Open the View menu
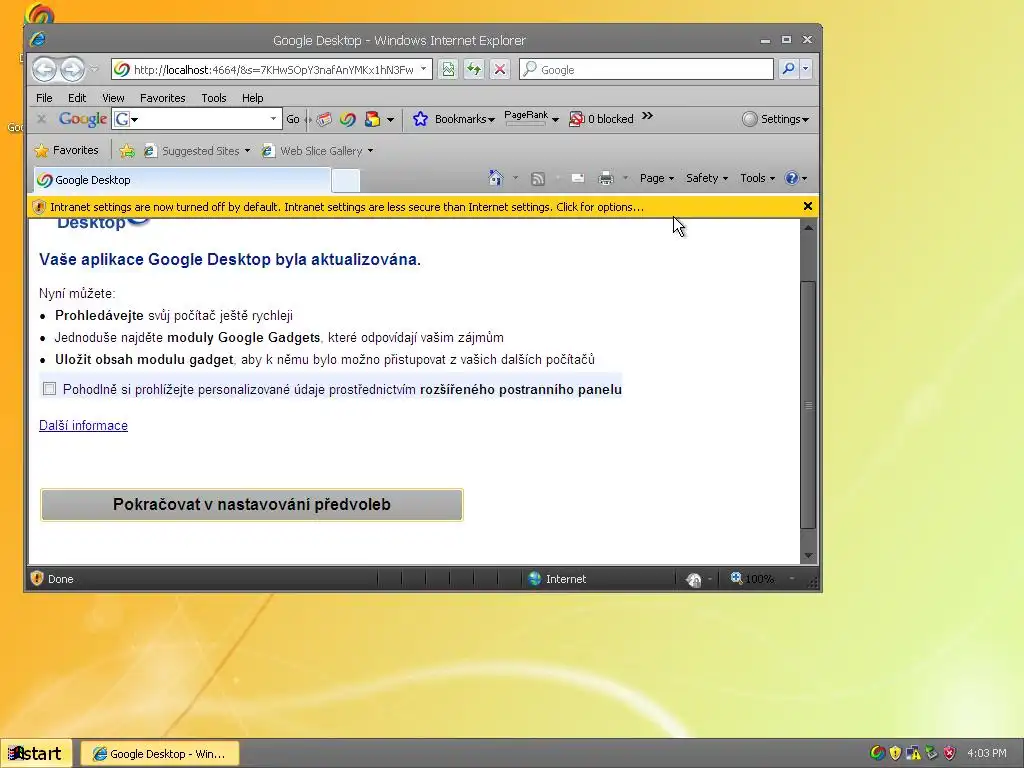 pyautogui.click(x=113, y=98)
